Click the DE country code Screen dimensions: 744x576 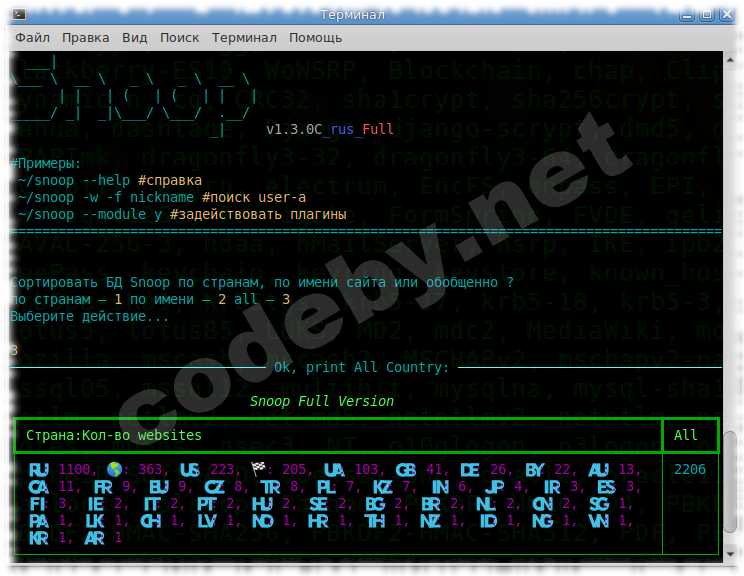point(470,470)
